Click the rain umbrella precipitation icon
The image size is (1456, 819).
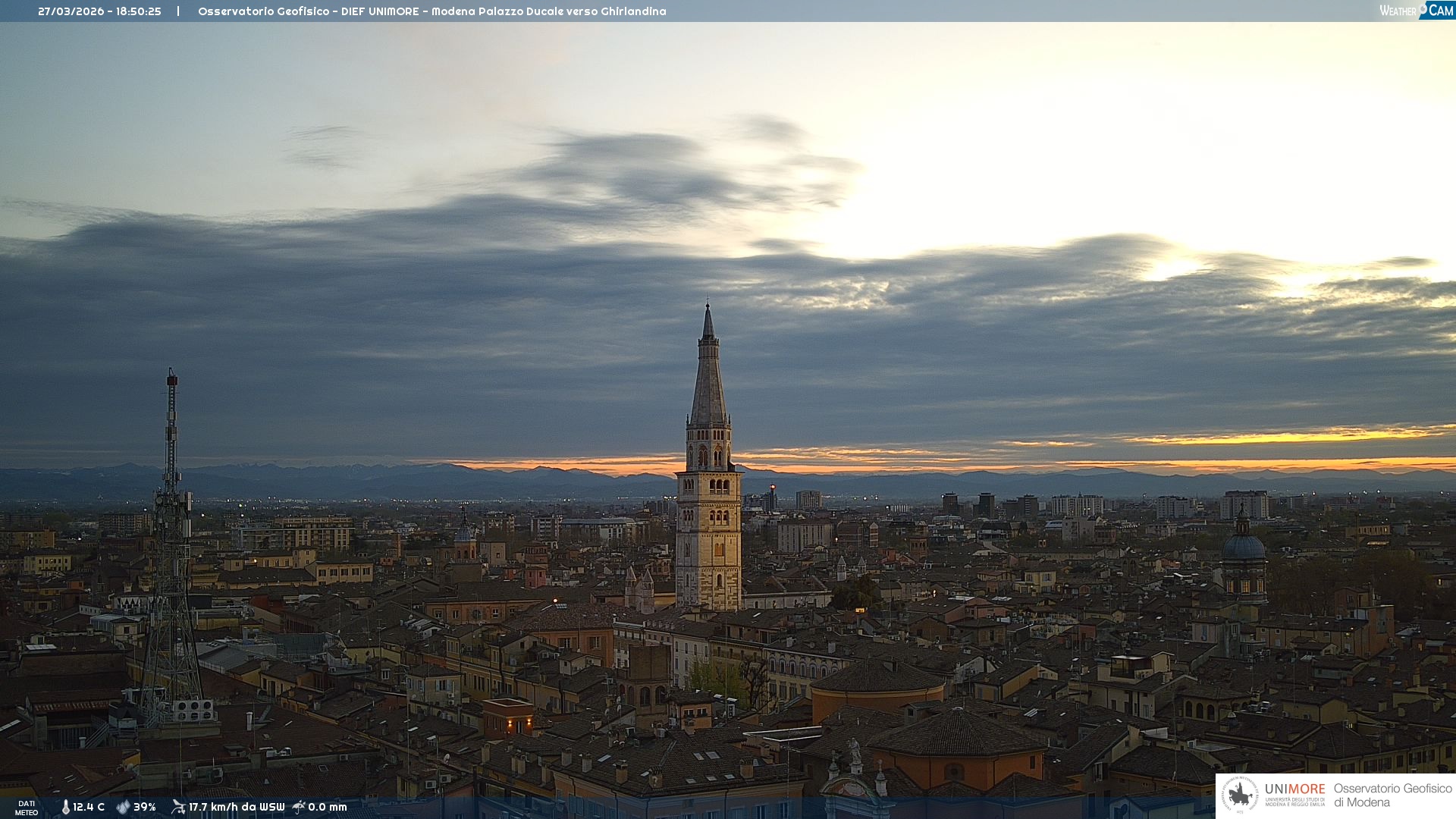point(299,807)
